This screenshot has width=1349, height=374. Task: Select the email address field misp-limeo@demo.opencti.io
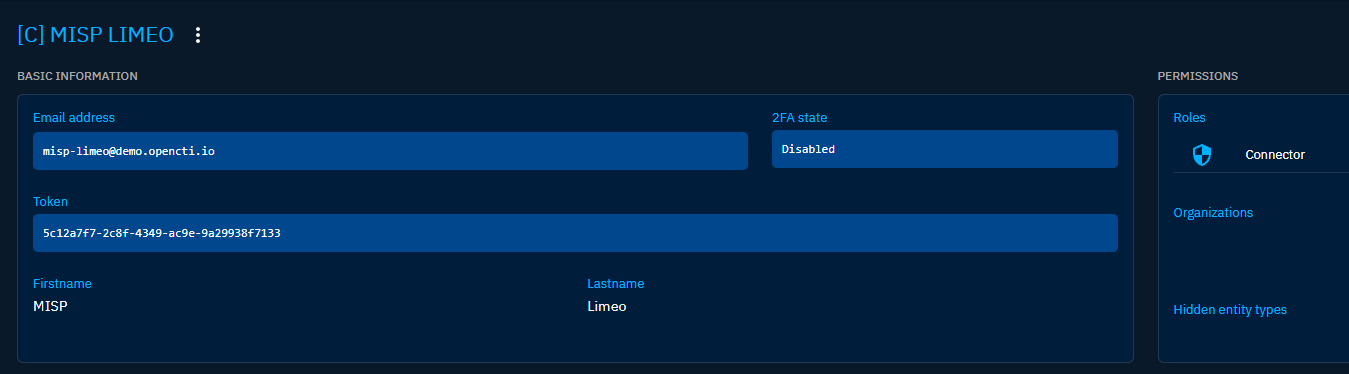pos(390,151)
